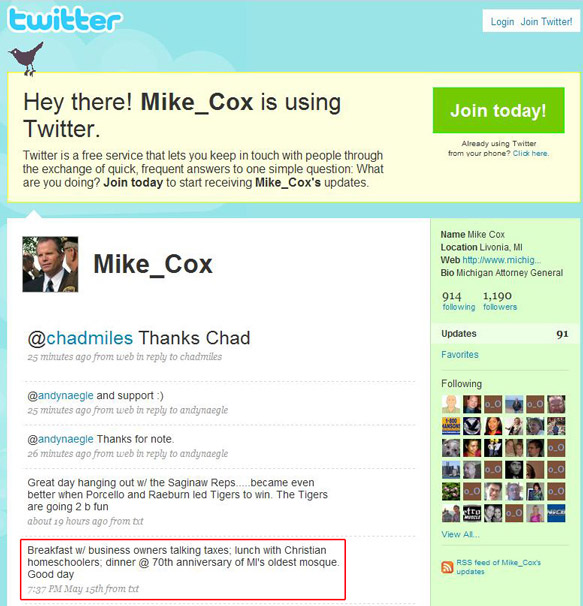Open the white dog avatar in Following

pyautogui.click(x=451, y=448)
